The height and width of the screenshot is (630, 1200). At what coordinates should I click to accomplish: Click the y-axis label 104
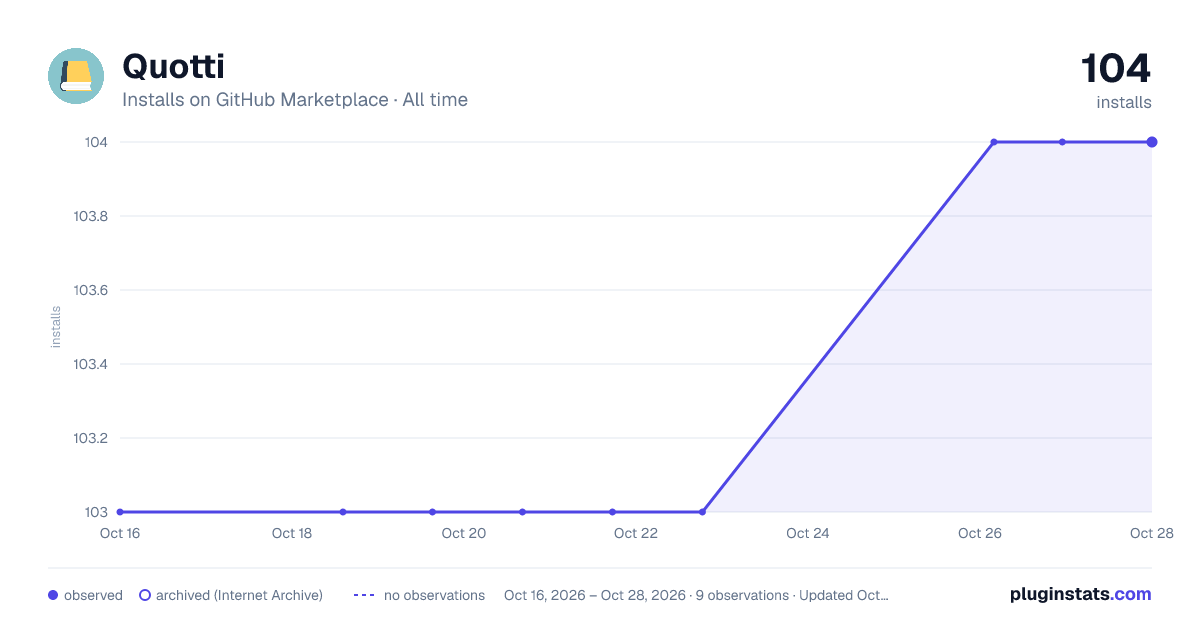pos(96,142)
